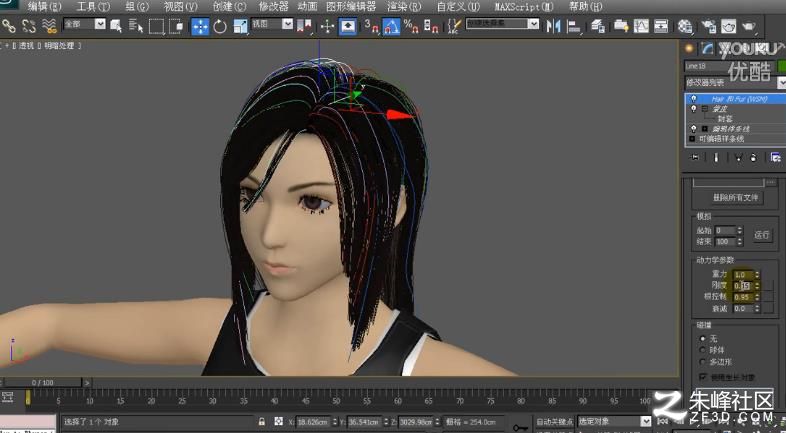This screenshot has width=786, height=433.
Task: Expand the 蒙皮 modifier sub-tree
Action: [x=705, y=109]
